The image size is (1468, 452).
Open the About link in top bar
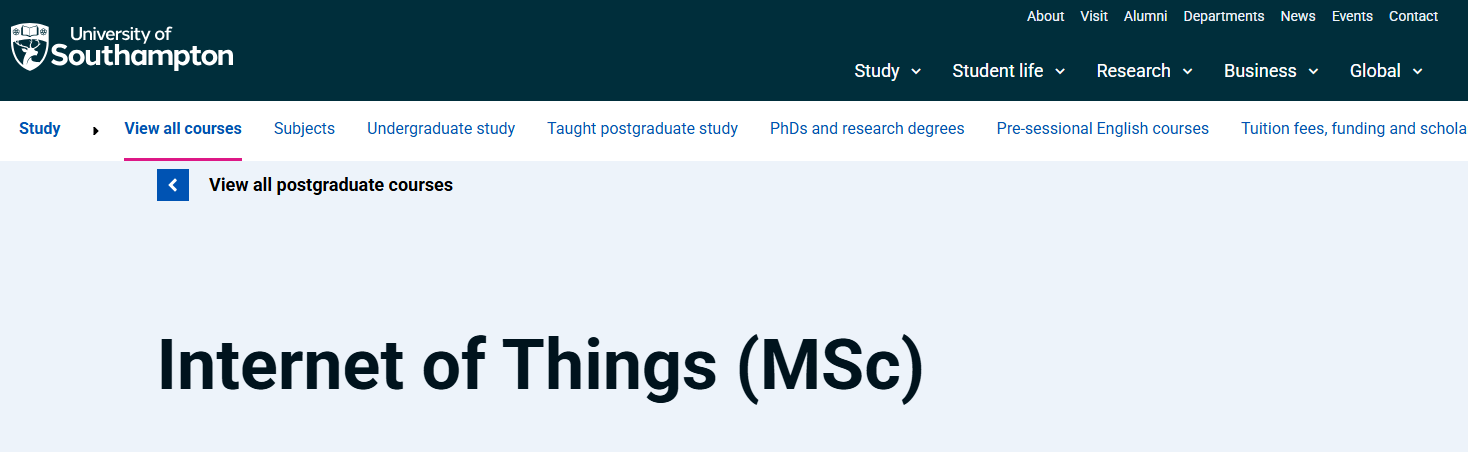(x=1045, y=16)
